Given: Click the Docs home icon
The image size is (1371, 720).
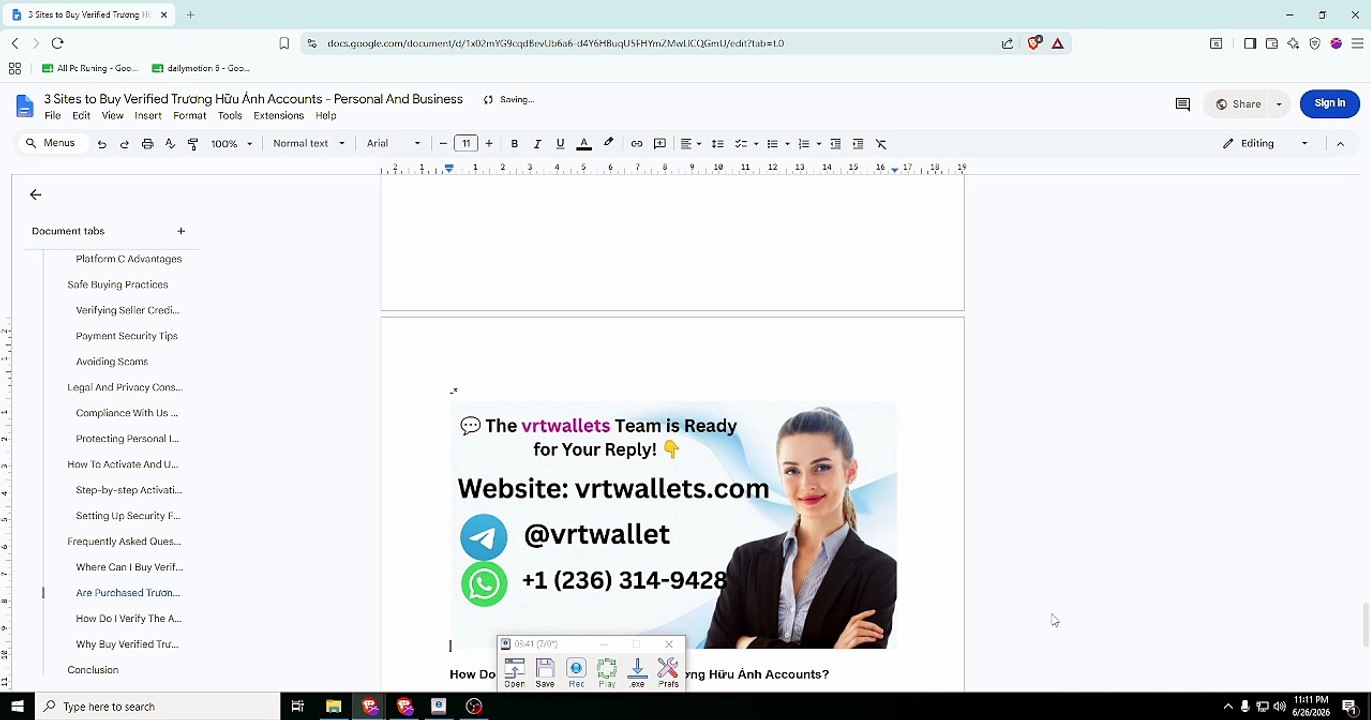Looking at the screenshot, I should (x=25, y=106).
